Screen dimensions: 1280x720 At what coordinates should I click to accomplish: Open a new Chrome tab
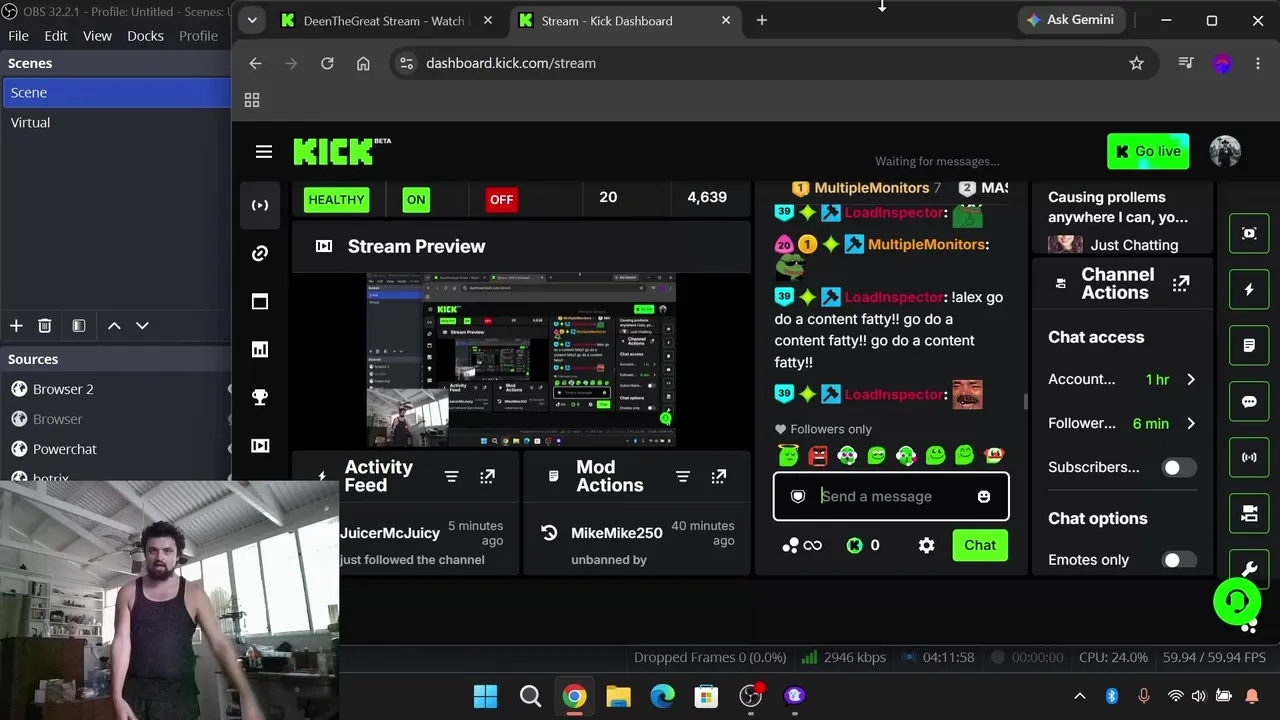(x=762, y=20)
